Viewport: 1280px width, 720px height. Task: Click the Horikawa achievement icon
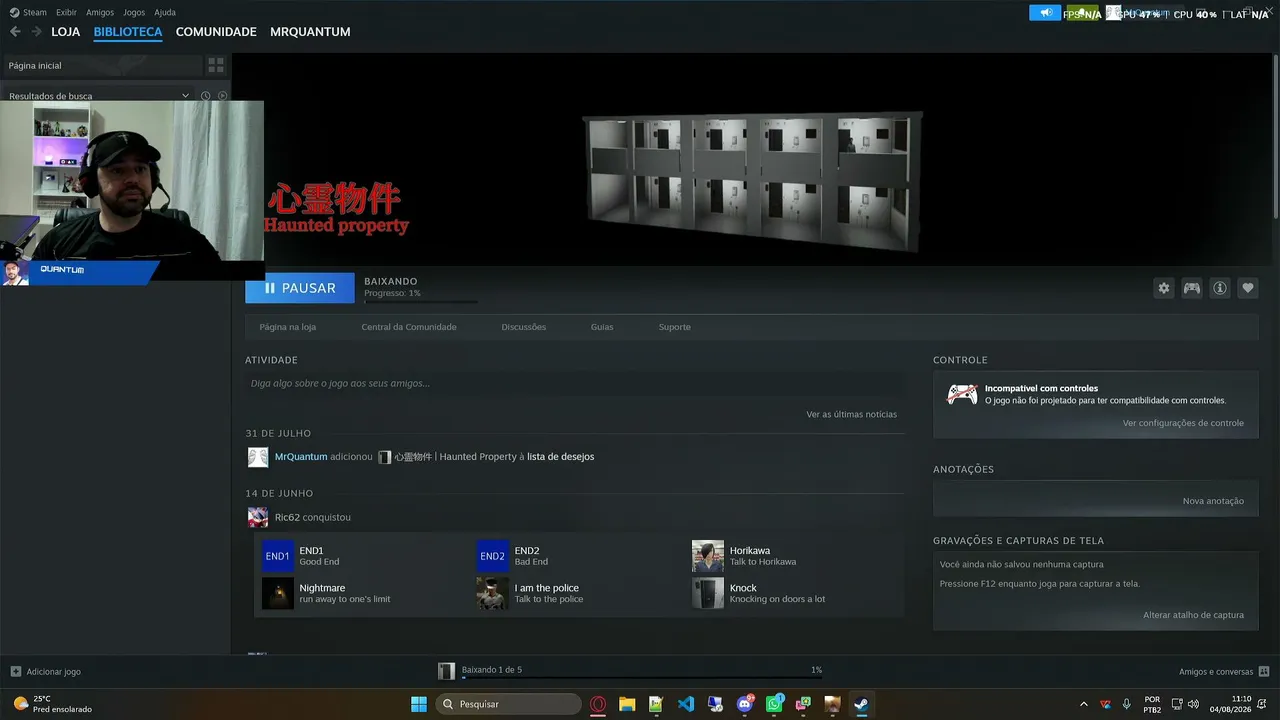click(708, 556)
